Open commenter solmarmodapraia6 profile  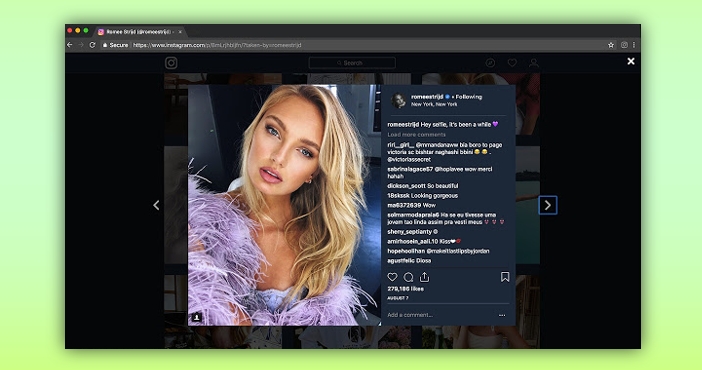(413, 215)
